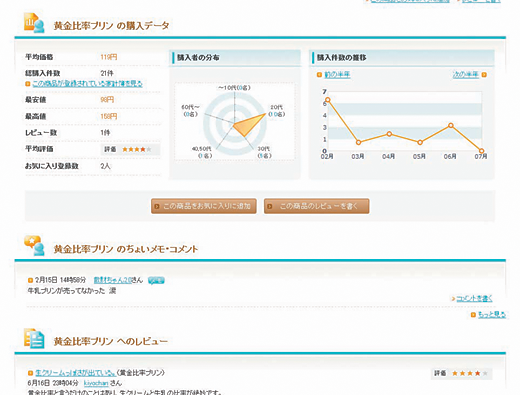Click the average price value 119円
The width and height of the screenshot is (520, 395).
tap(109, 57)
